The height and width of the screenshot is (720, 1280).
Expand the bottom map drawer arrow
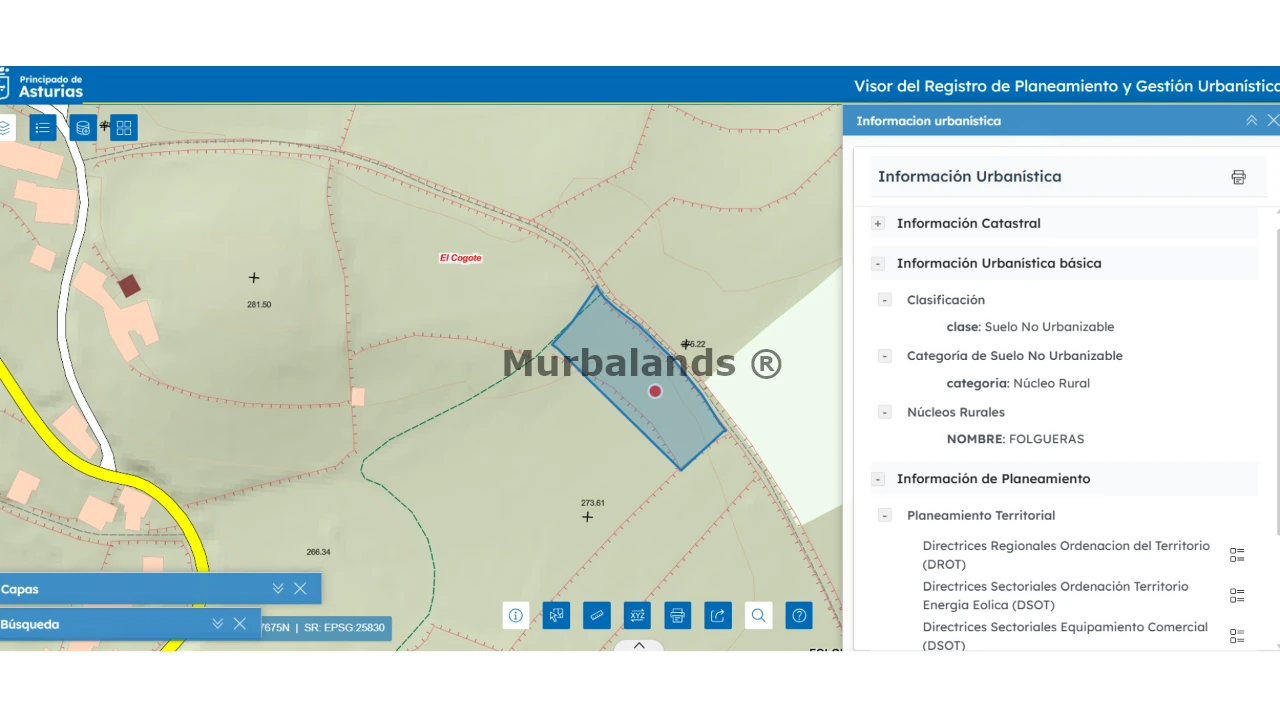pos(640,646)
